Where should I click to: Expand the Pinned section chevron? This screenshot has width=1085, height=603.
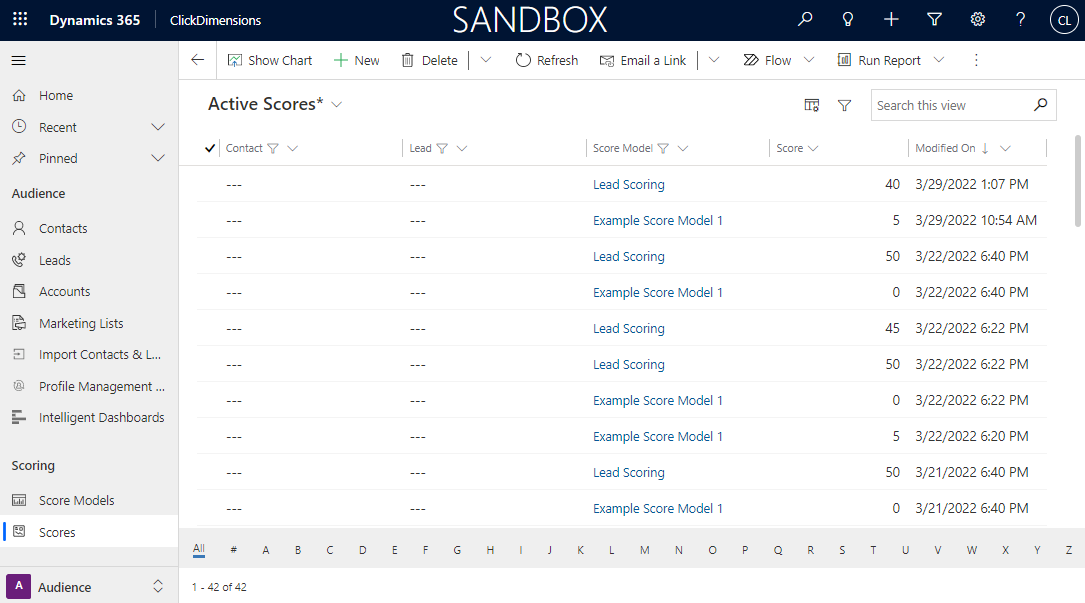click(x=158, y=159)
